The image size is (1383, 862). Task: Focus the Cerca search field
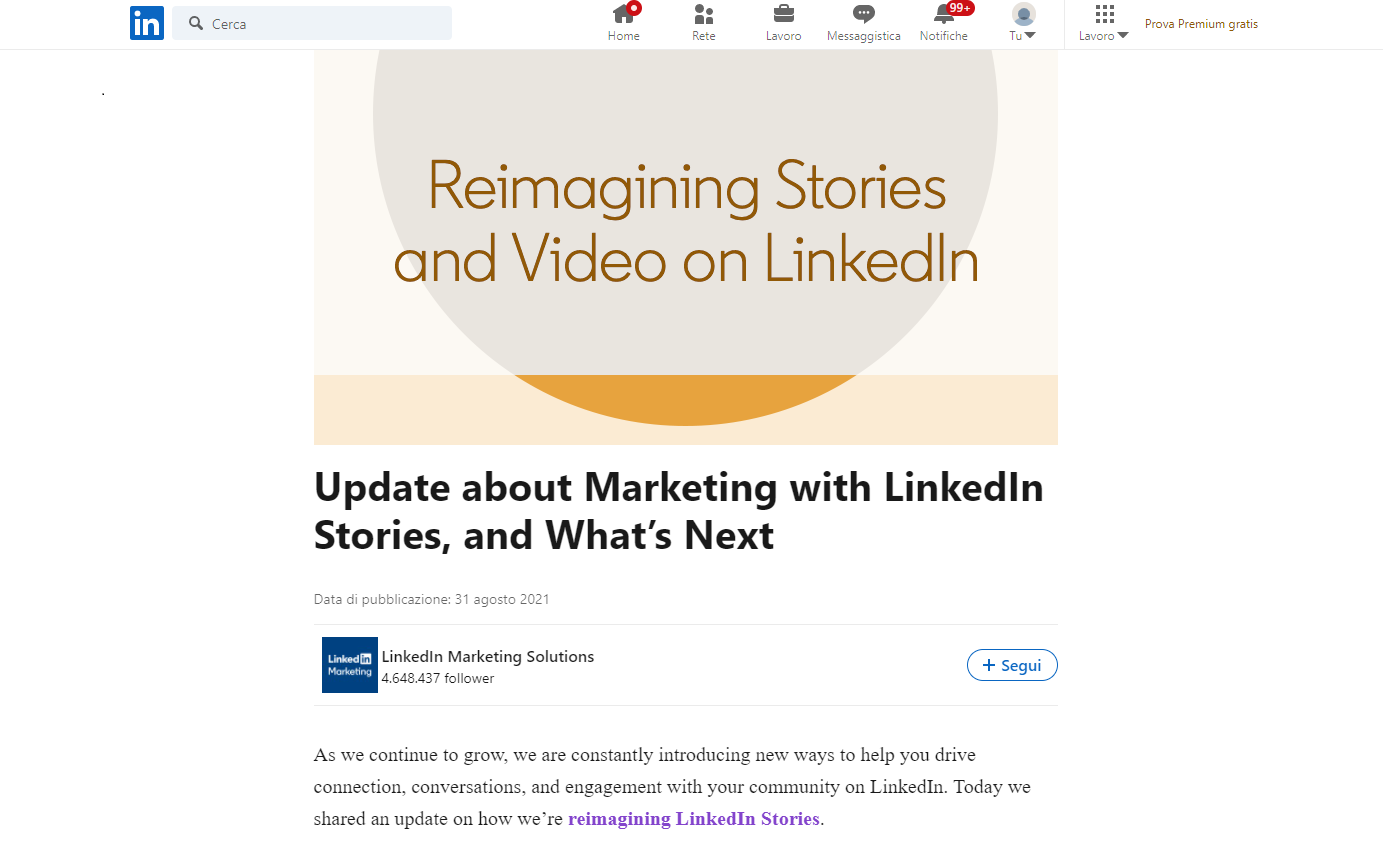[x=312, y=23]
